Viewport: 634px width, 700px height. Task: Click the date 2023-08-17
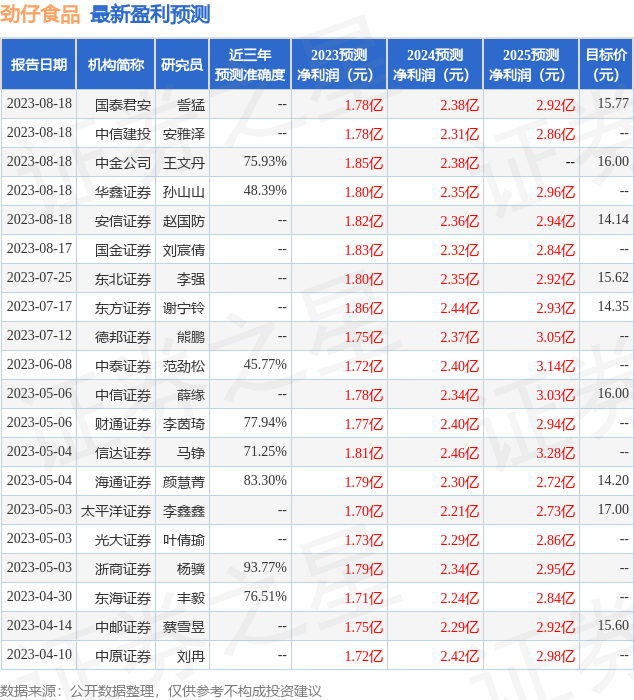[x=39, y=248]
